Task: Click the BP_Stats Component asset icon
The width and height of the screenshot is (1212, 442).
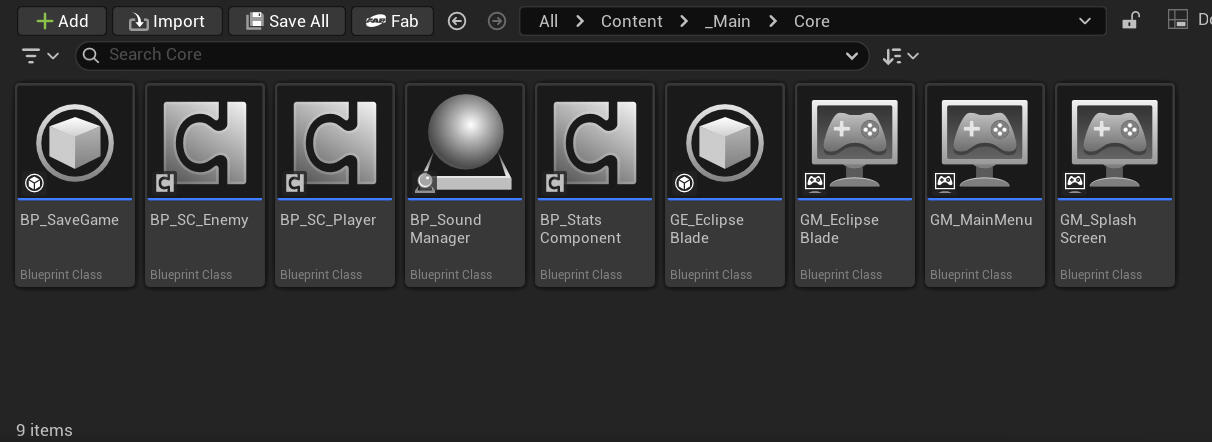Action: coord(595,142)
